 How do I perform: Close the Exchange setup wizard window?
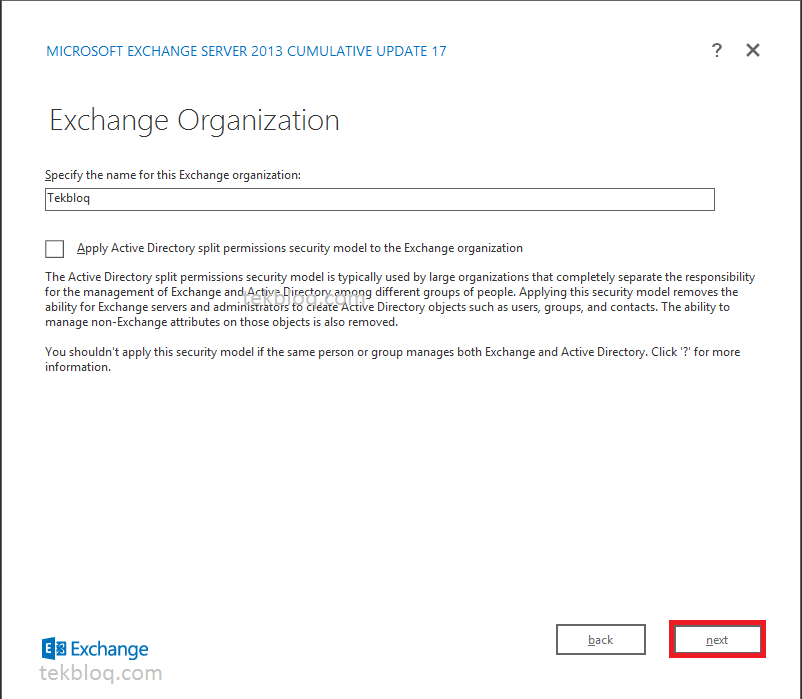pos(752,50)
